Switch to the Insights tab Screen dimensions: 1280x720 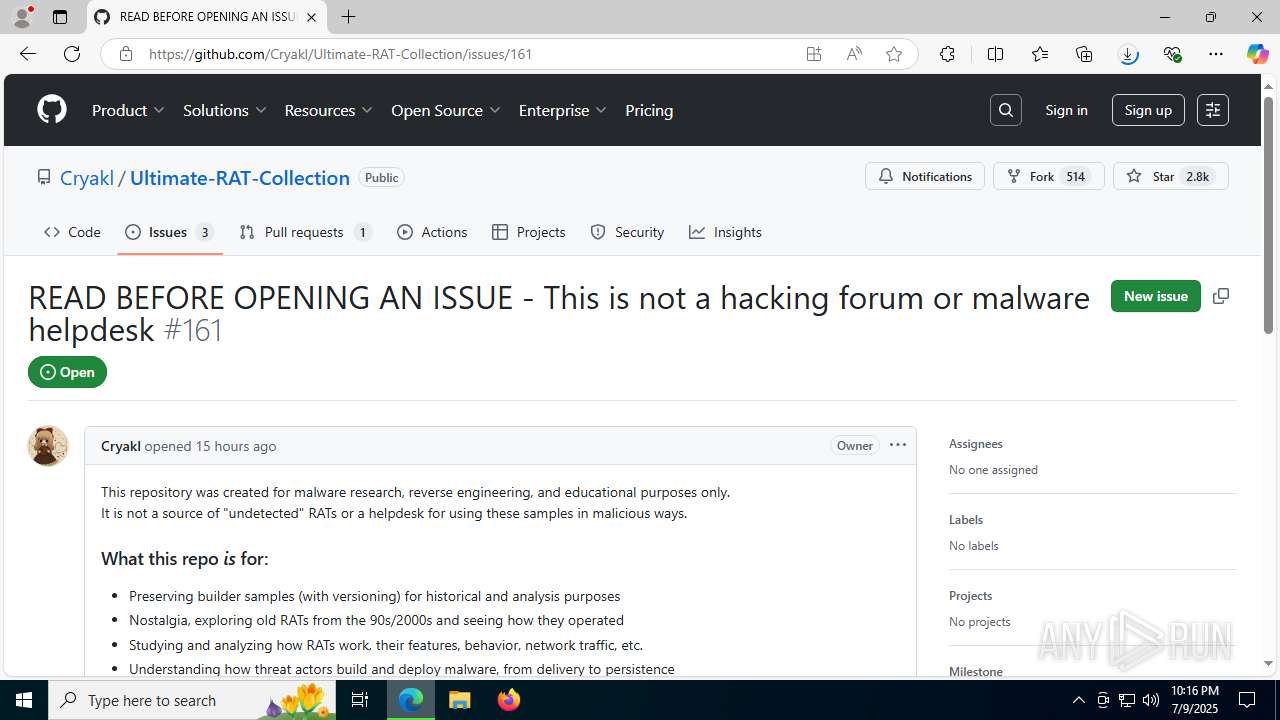click(725, 232)
